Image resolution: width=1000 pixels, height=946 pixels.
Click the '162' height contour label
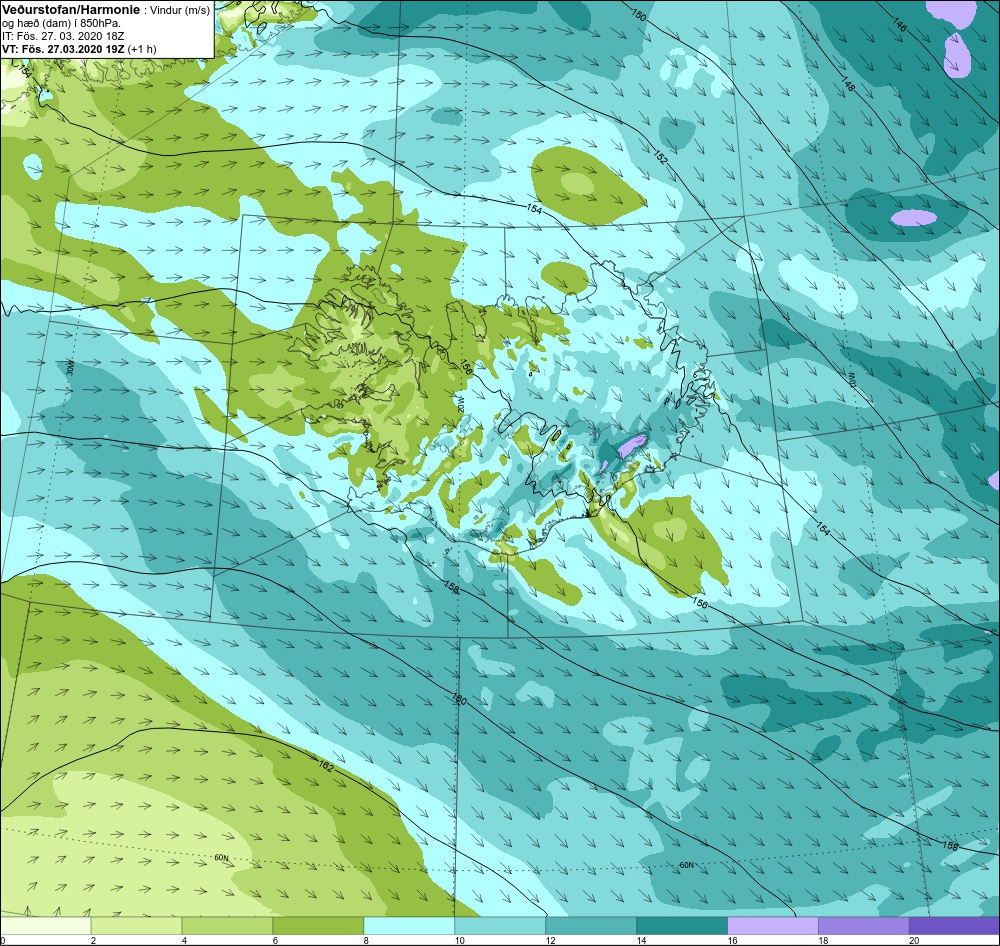pyautogui.click(x=325, y=766)
